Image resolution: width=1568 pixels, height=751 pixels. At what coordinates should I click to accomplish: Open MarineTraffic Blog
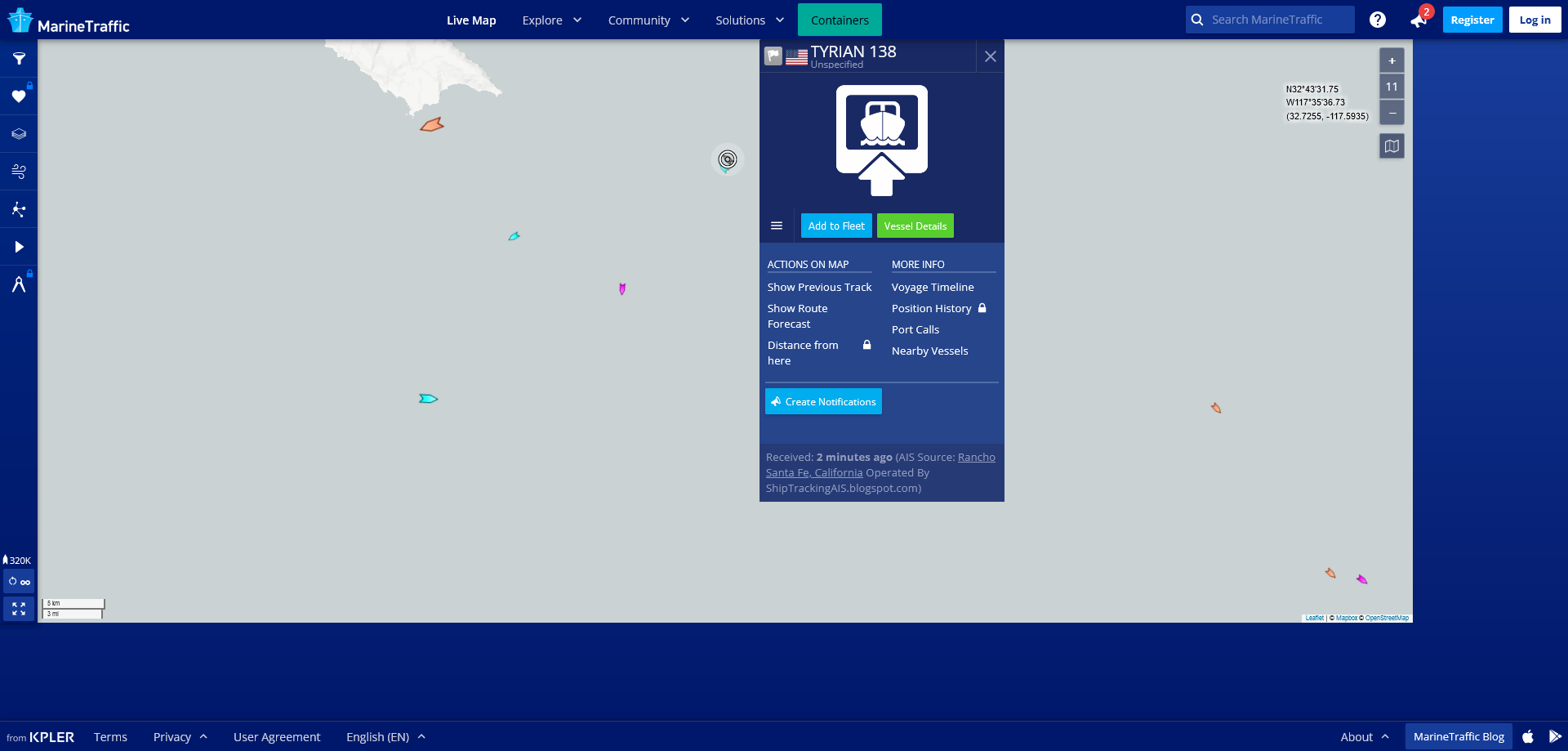1459,736
